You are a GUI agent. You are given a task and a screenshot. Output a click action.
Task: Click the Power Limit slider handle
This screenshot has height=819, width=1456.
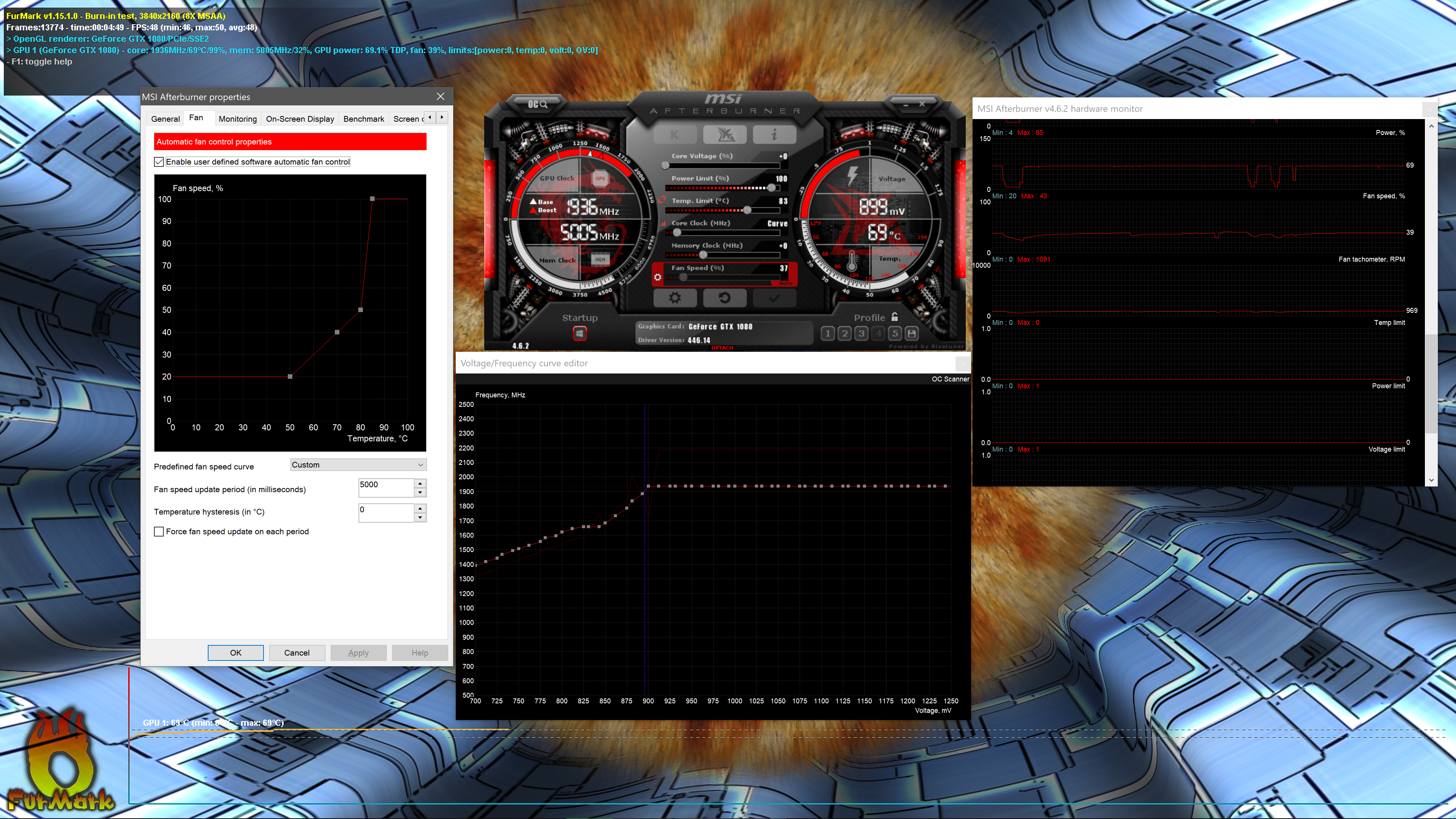(x=772, y=188)
